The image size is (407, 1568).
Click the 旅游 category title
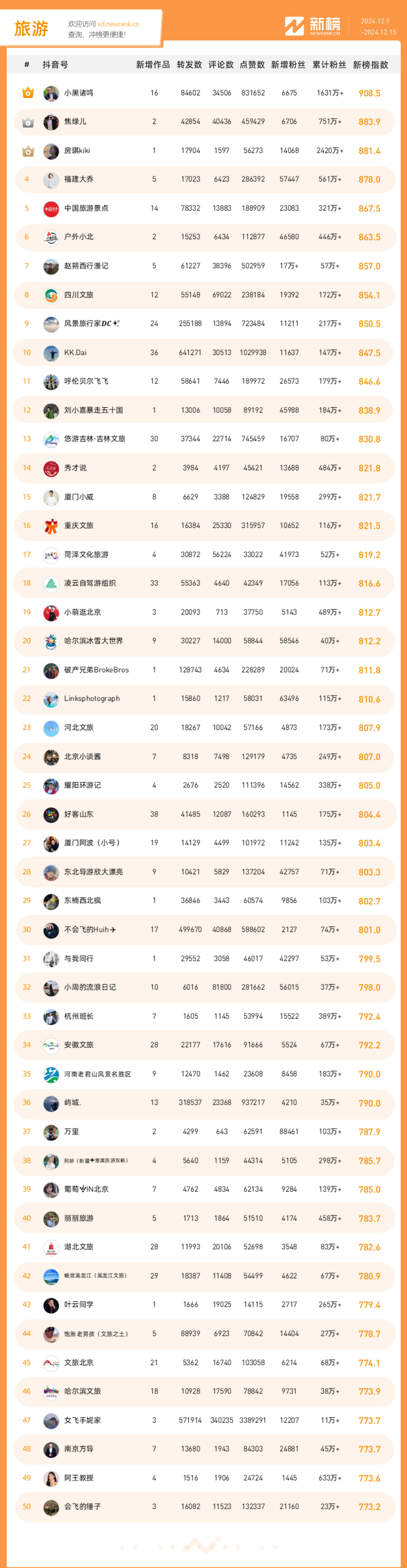click(x=31, y=29)
